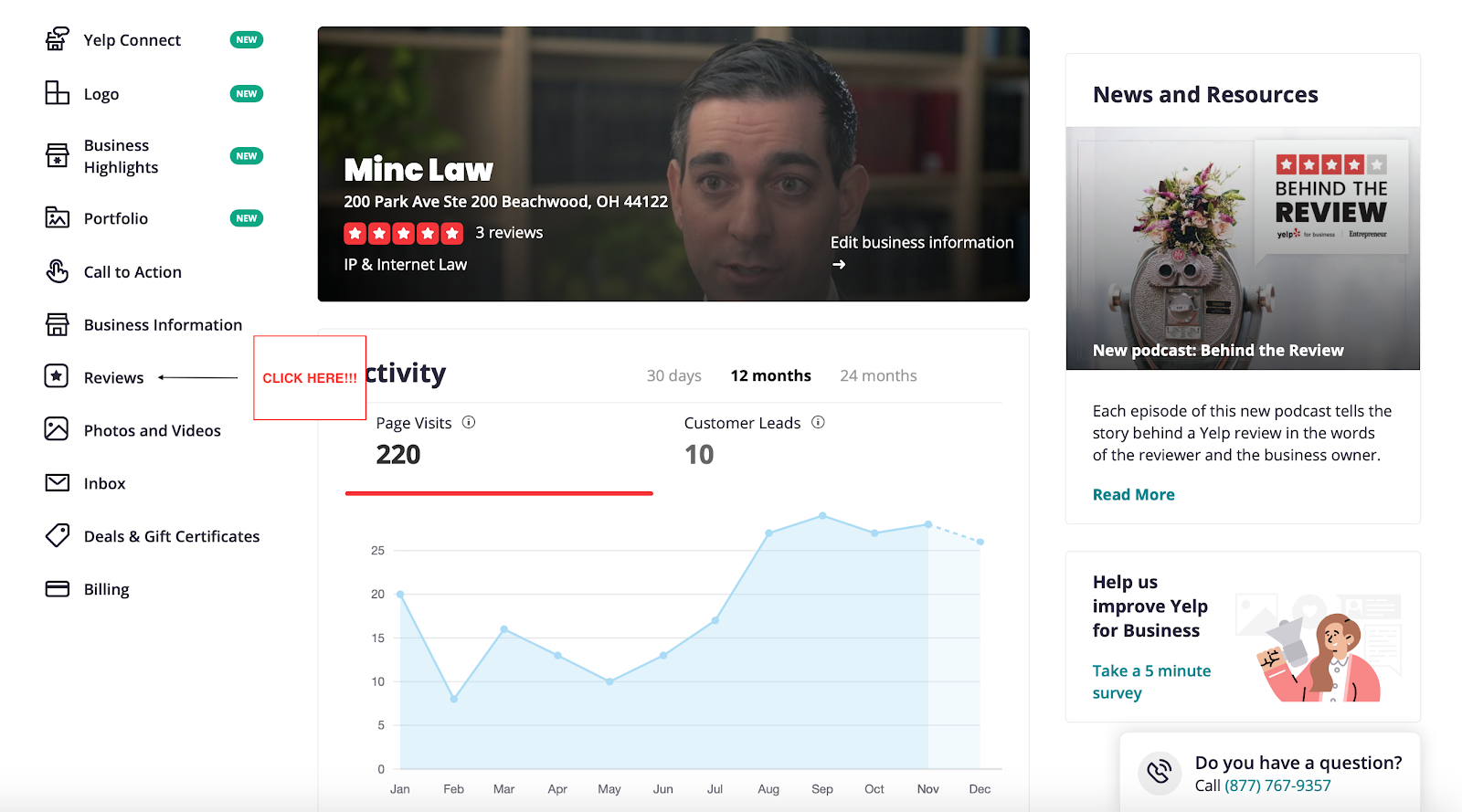The height and width of the screenshot is (812, 1462).
Task: Click the Logo sidebar icon
Action: coord(58,93)
